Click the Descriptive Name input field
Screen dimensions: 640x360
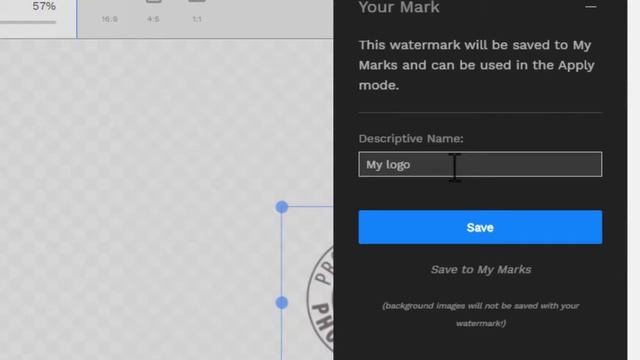pos(480,164)
